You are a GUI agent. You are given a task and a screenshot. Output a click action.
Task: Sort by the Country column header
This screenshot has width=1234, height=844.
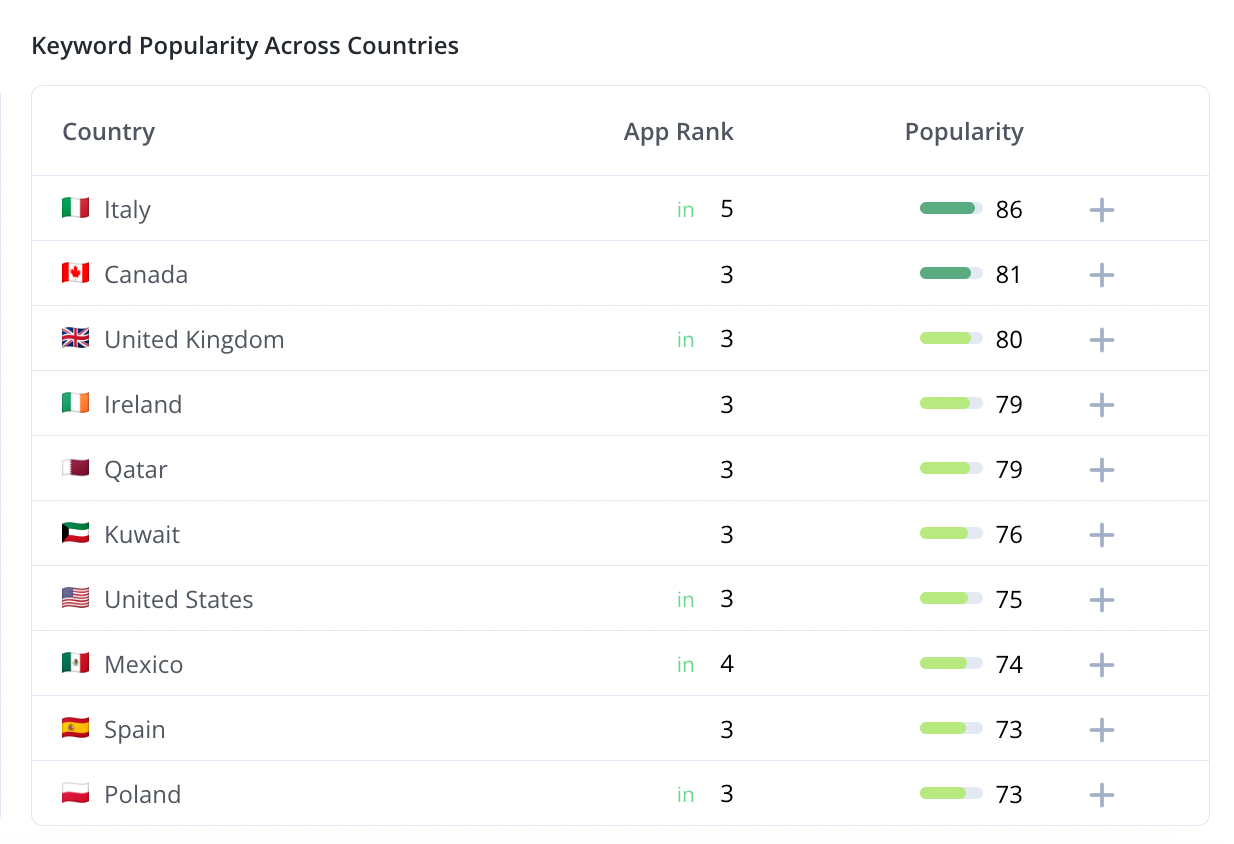[108, 132]
